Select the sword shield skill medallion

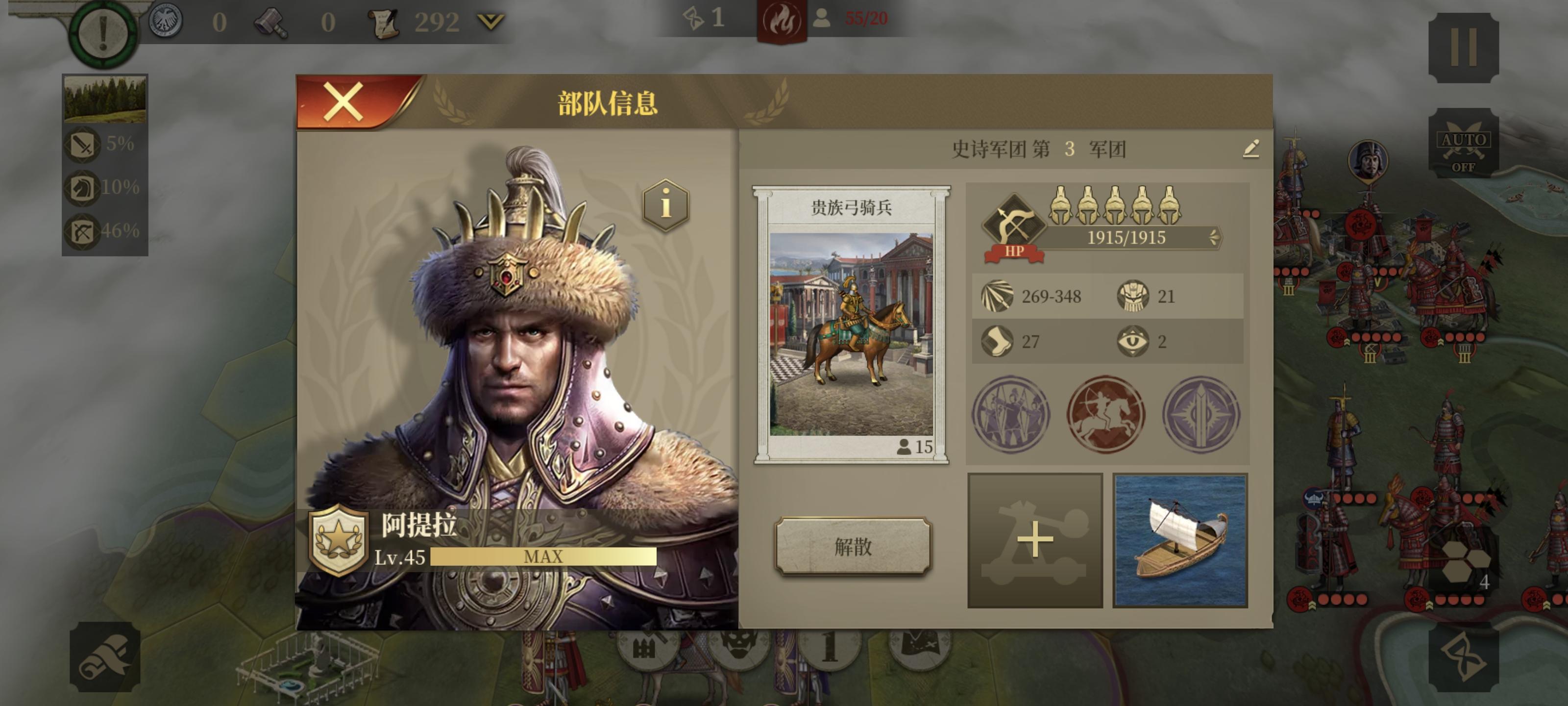point(1201,415)
